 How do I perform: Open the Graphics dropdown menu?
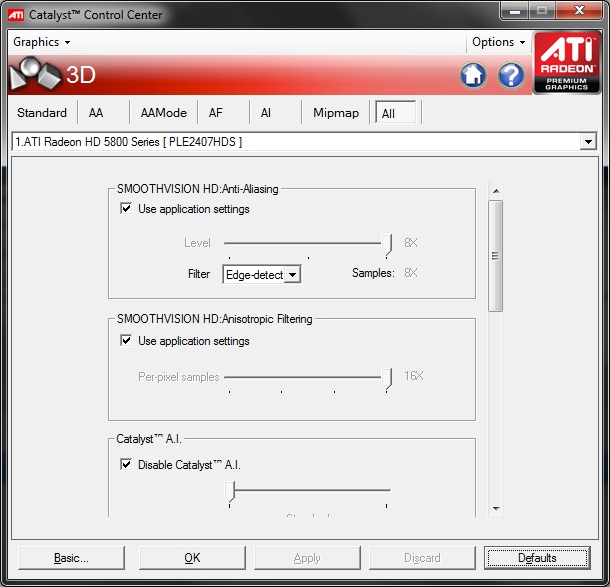click(x=42, y=42)
